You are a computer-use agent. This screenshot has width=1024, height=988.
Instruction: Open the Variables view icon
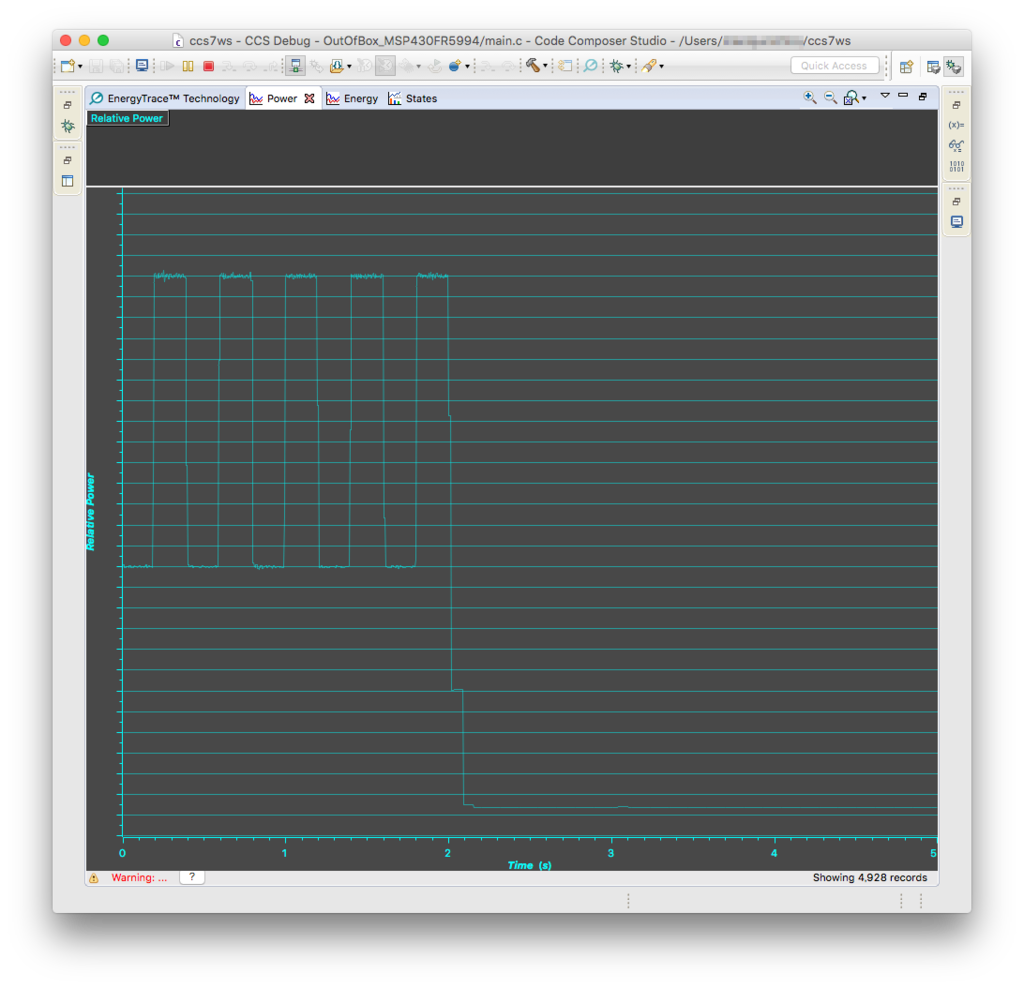click(x=956, y=125)
